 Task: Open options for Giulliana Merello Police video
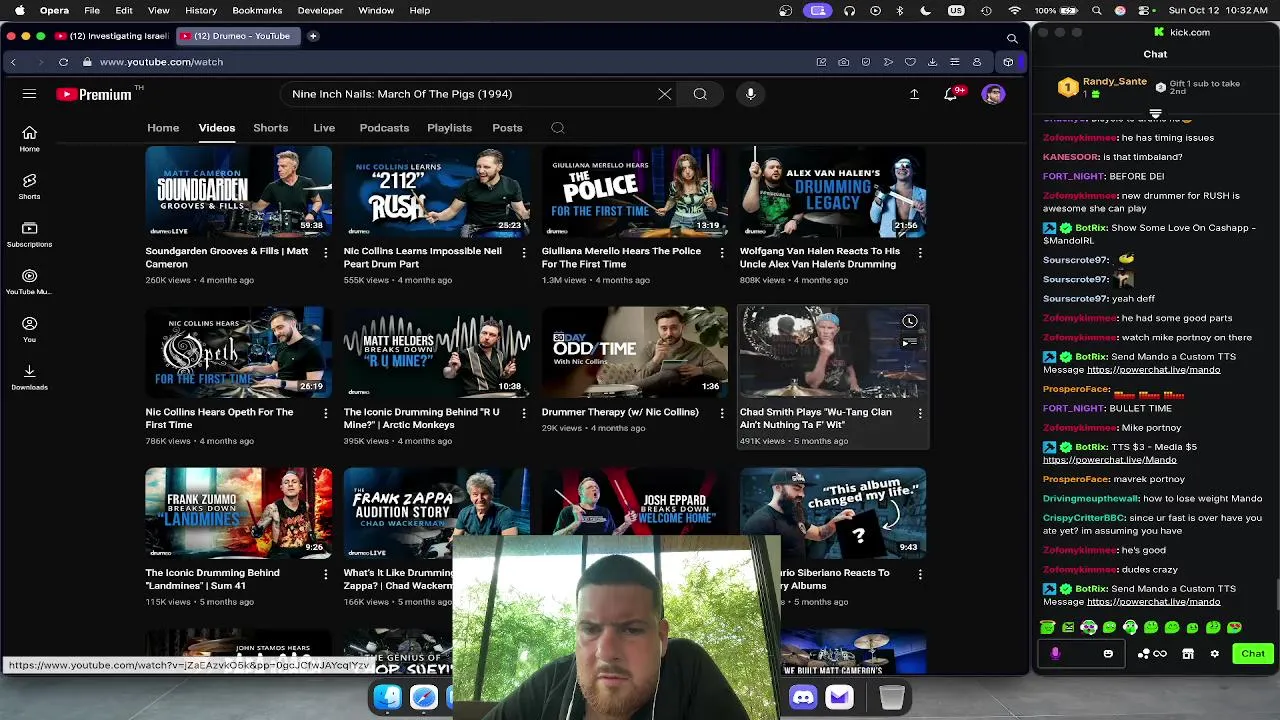[722, 253]
